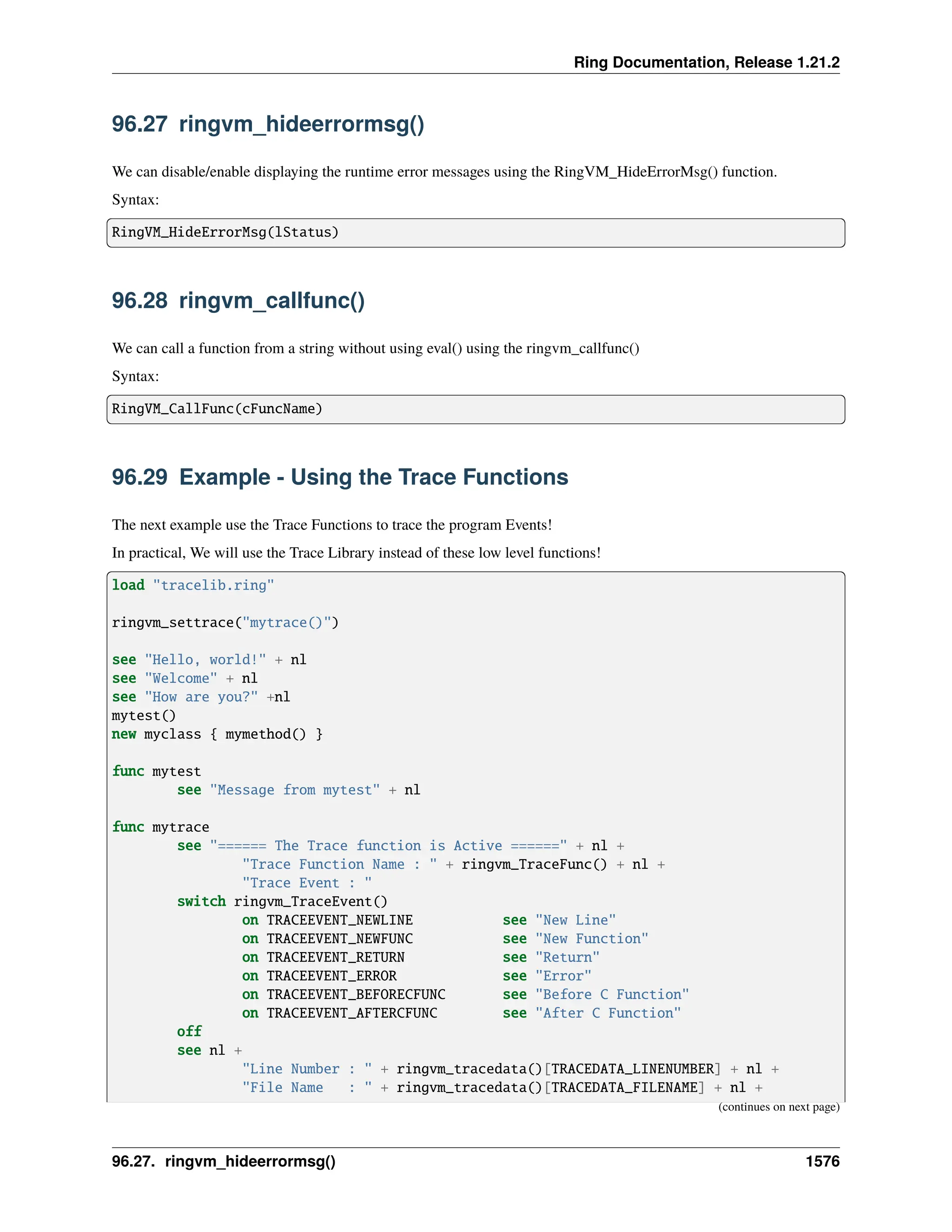Viewport: 952px width, 1232px height.
Task: Click footer text 96.27. ringvm_hideerrormsg()
Action: coord(223,1161)
